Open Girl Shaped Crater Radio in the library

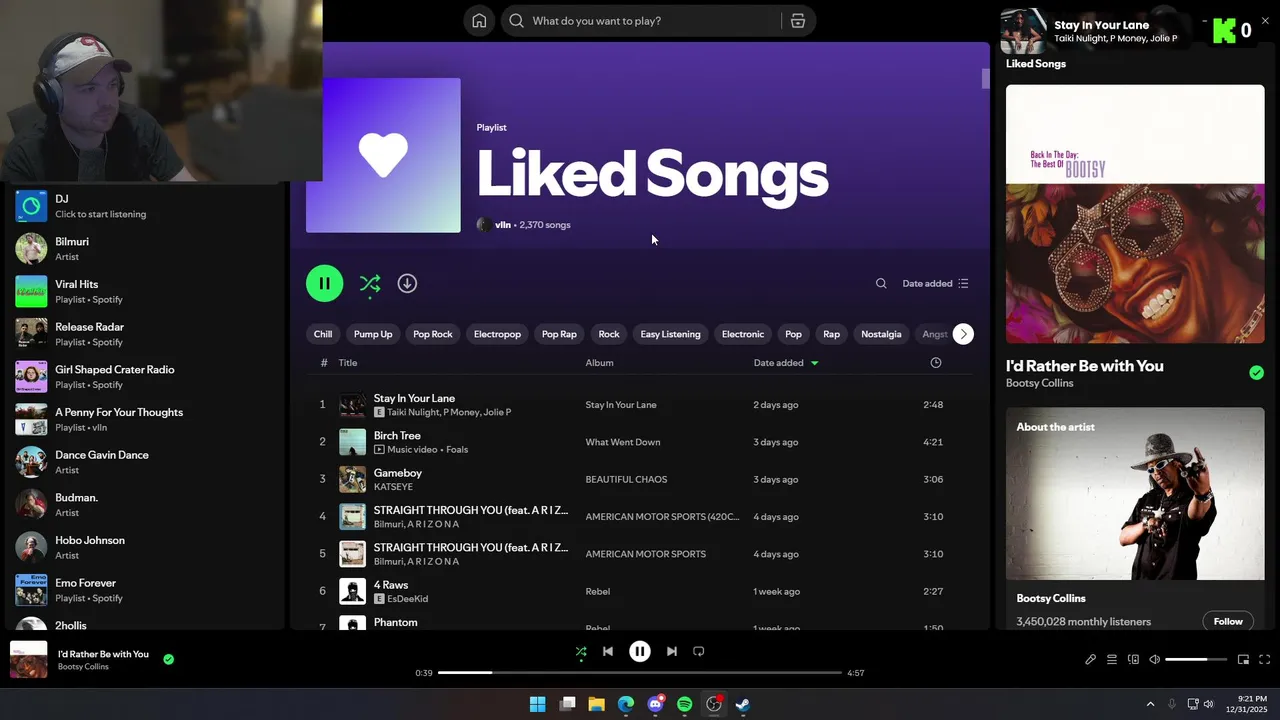pyautogui.click(x=145, y=377)
